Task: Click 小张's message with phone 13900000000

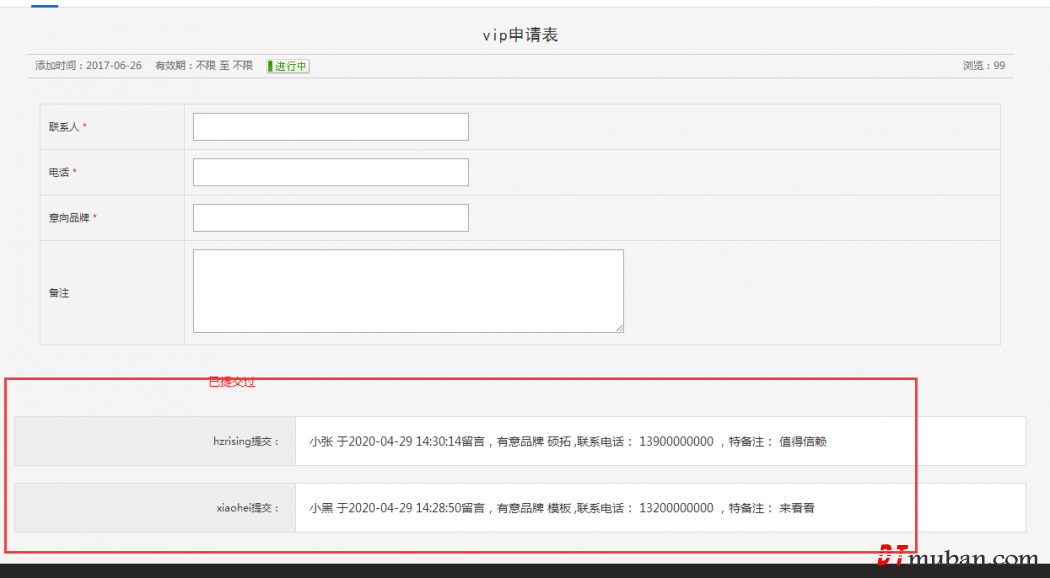Action: tap(567, 441)
